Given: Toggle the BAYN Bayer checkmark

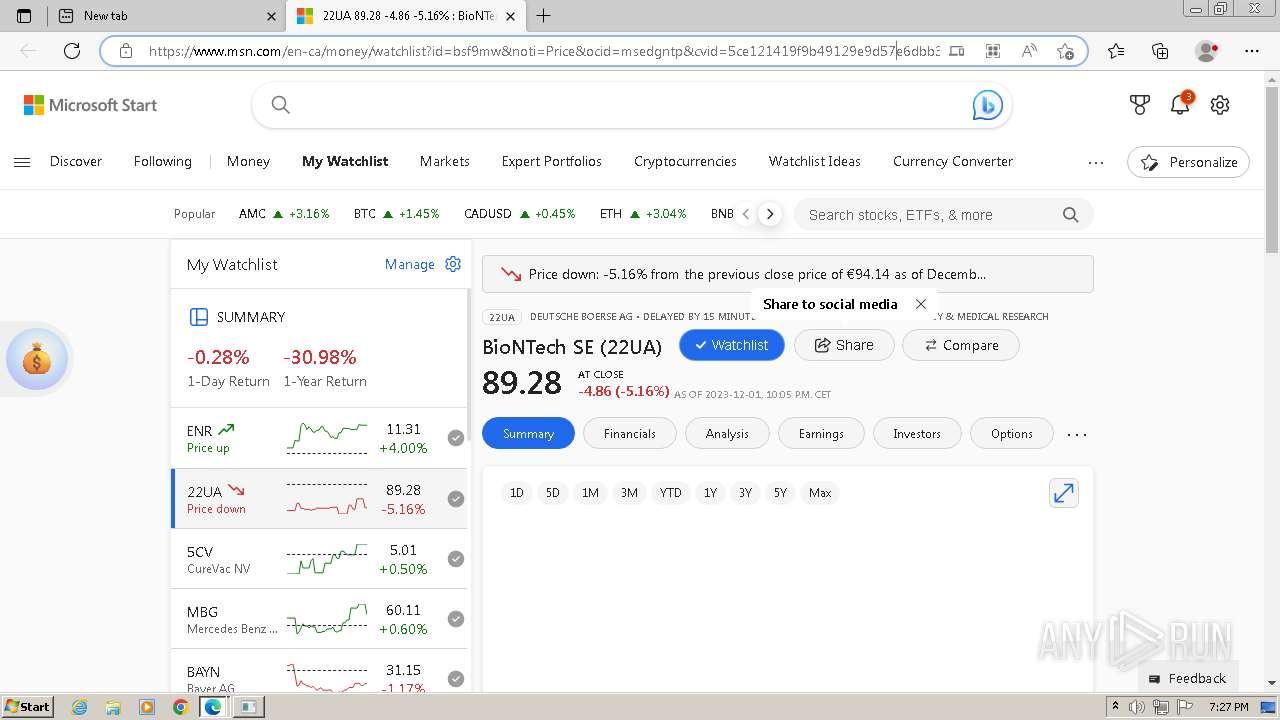Looking at the screenshot, I should coord(456,679).
